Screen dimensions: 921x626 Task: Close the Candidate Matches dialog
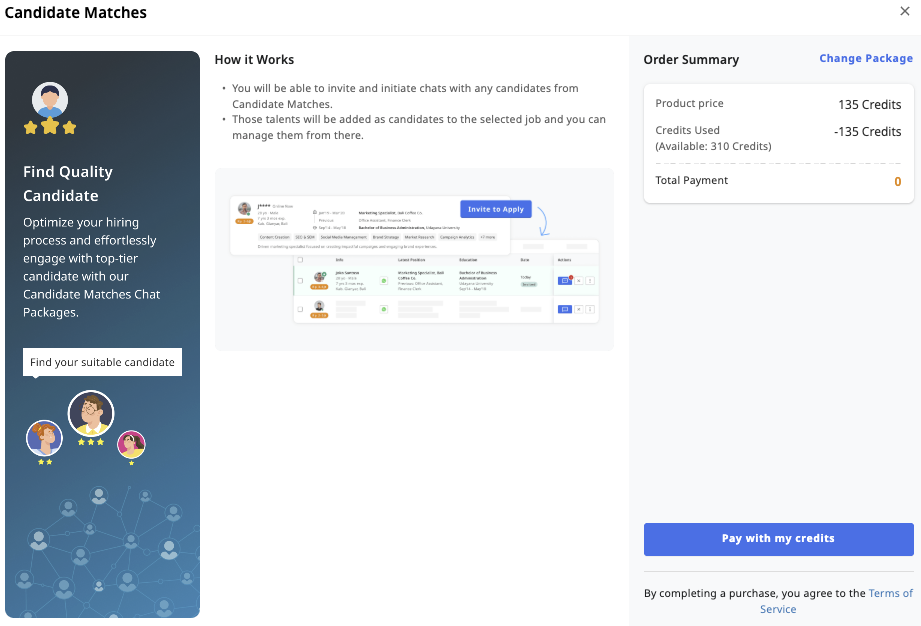[905, 11]
